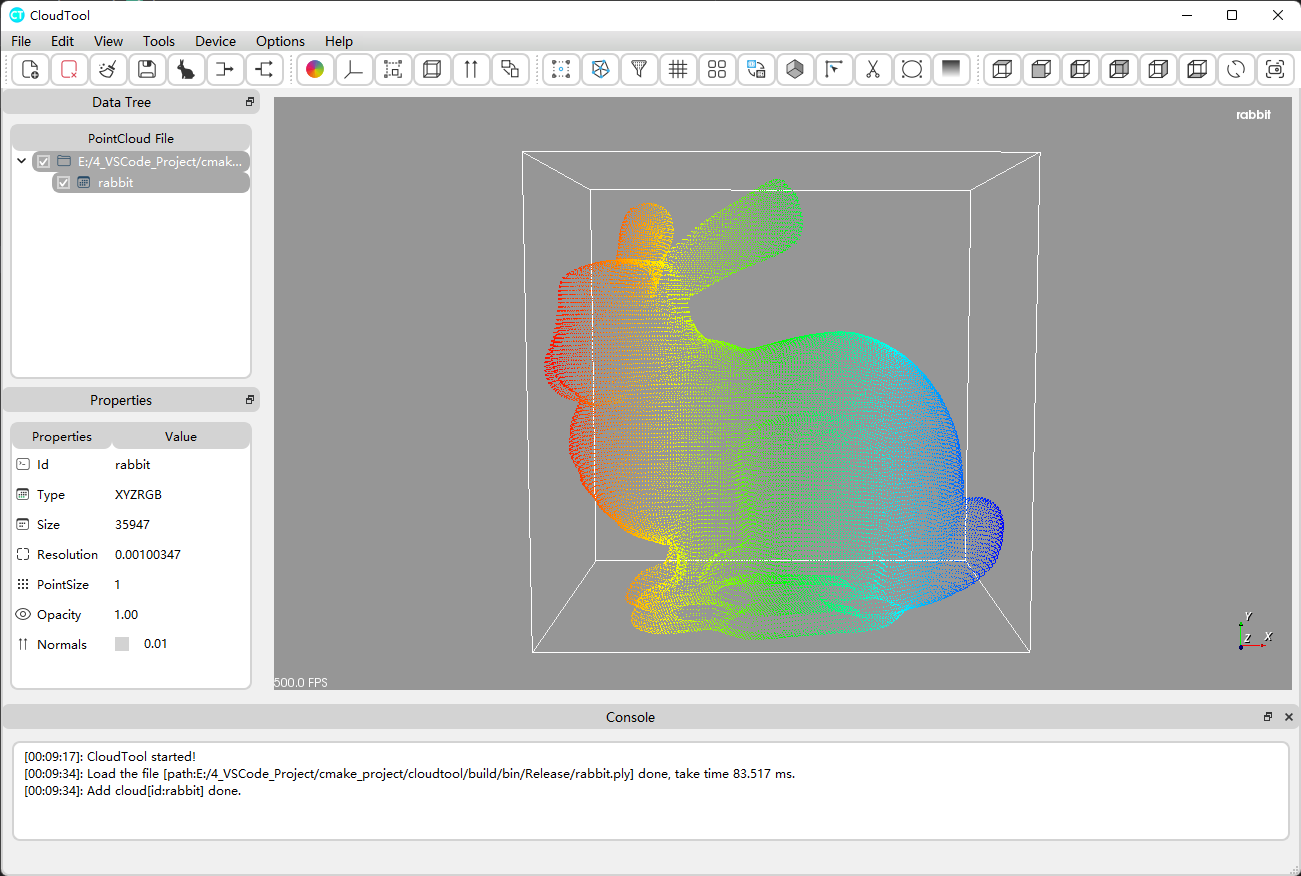Image resolution: width=1301 pixels, height=876 pixels.
Task: Click the wireframe cube icon right of axes
Action: point(432,69)
